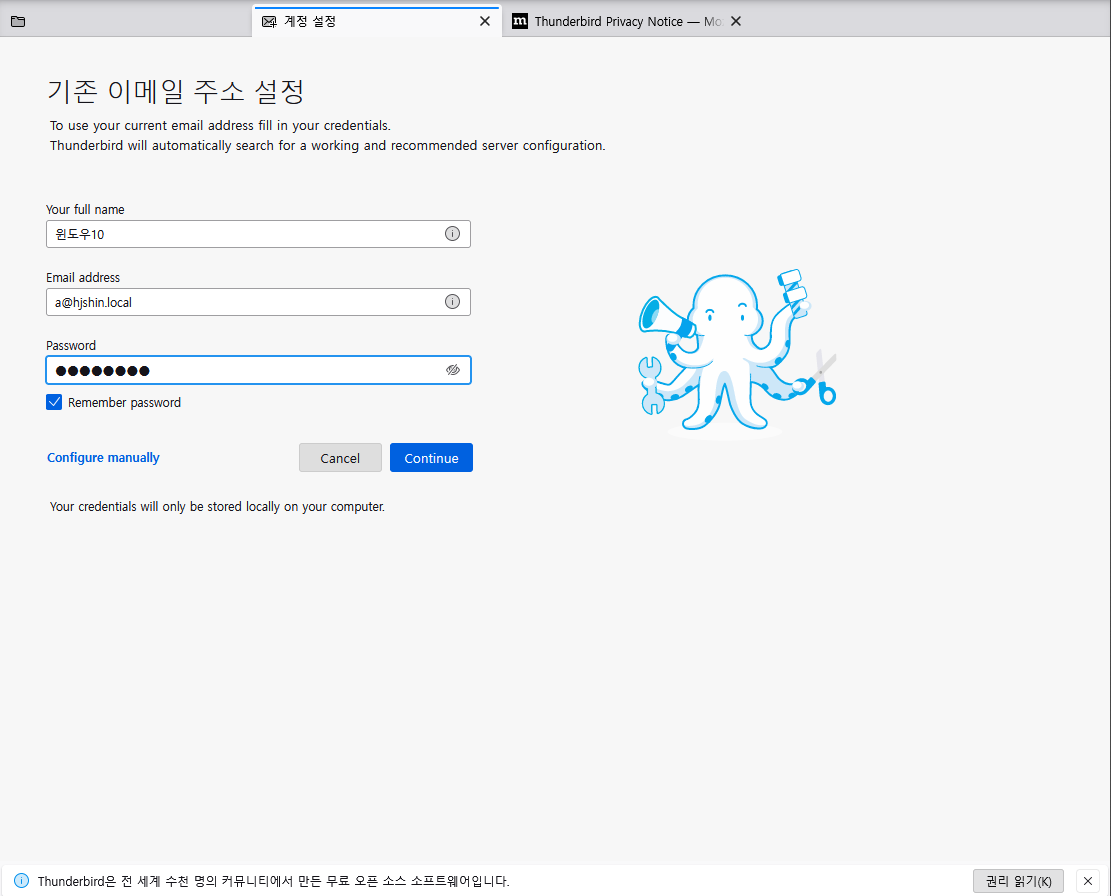Viewport: 1111px width, 896px height.
Task: Click the notification bar info icon
Action: pyautogui.click(x=21, y=880)
